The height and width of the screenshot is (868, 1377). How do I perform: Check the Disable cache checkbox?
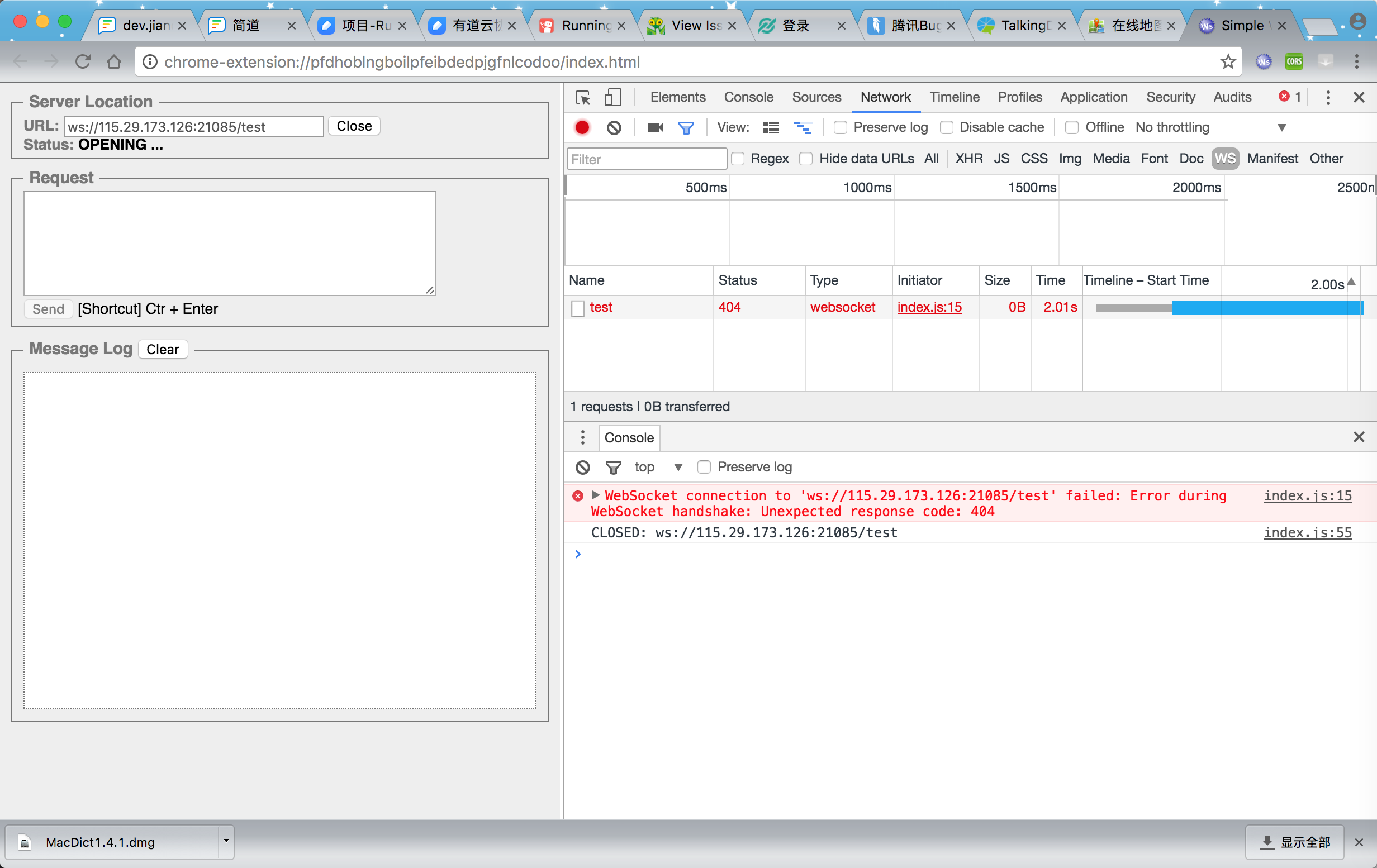coord(946,127)
